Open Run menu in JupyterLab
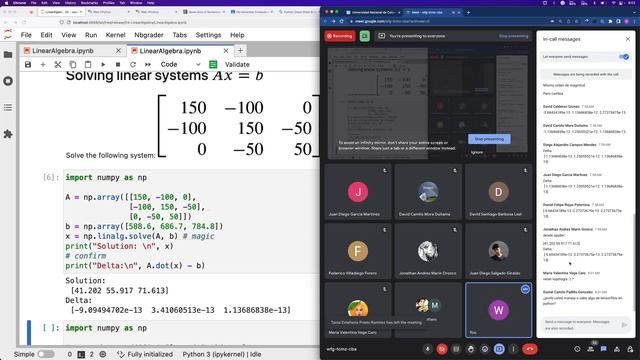This screenshot has width=640, height=360. [x=91, y=35]
